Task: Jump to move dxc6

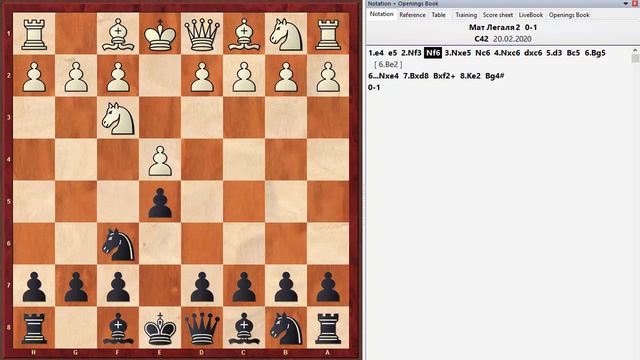Action: [x=533, y=53]
